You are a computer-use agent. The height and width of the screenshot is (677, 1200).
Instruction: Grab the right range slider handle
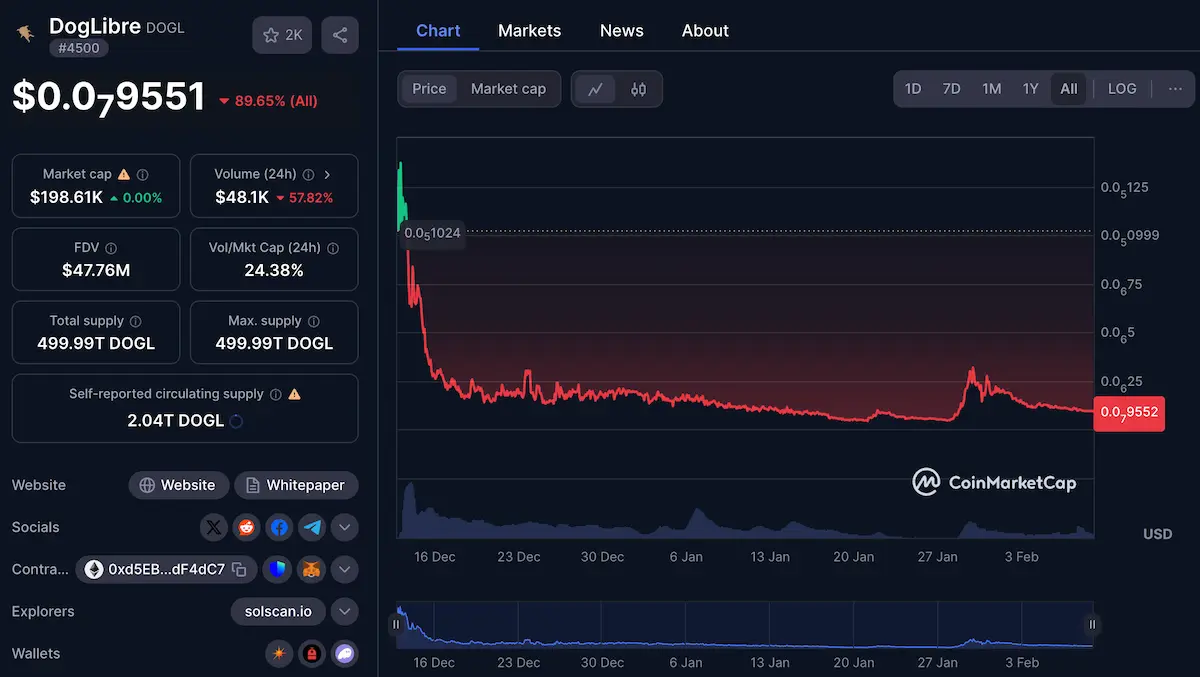pos(1092,624)
